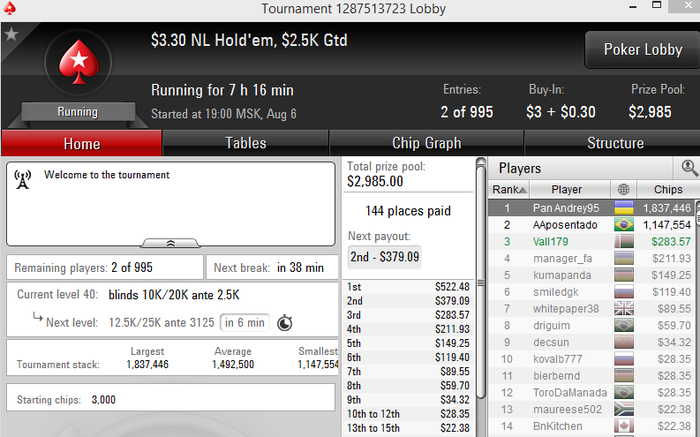Sort players by country globe column
Image resolution: width=700 pixels, height=437 pixels.
624,189
